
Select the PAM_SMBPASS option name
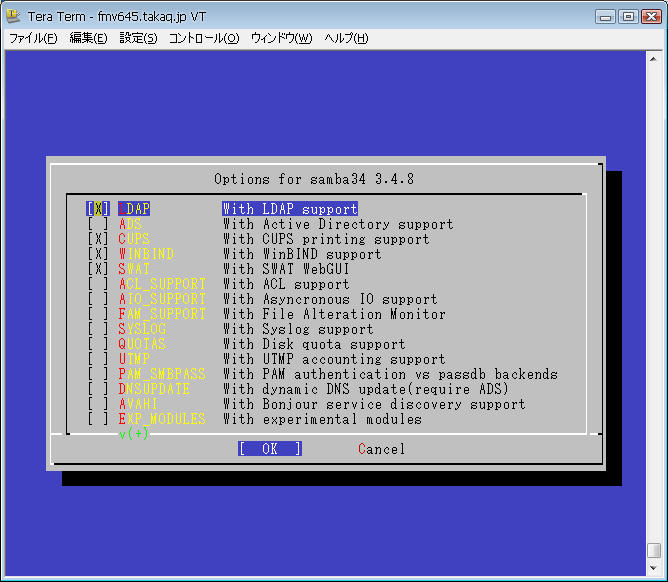coord(162,374)
